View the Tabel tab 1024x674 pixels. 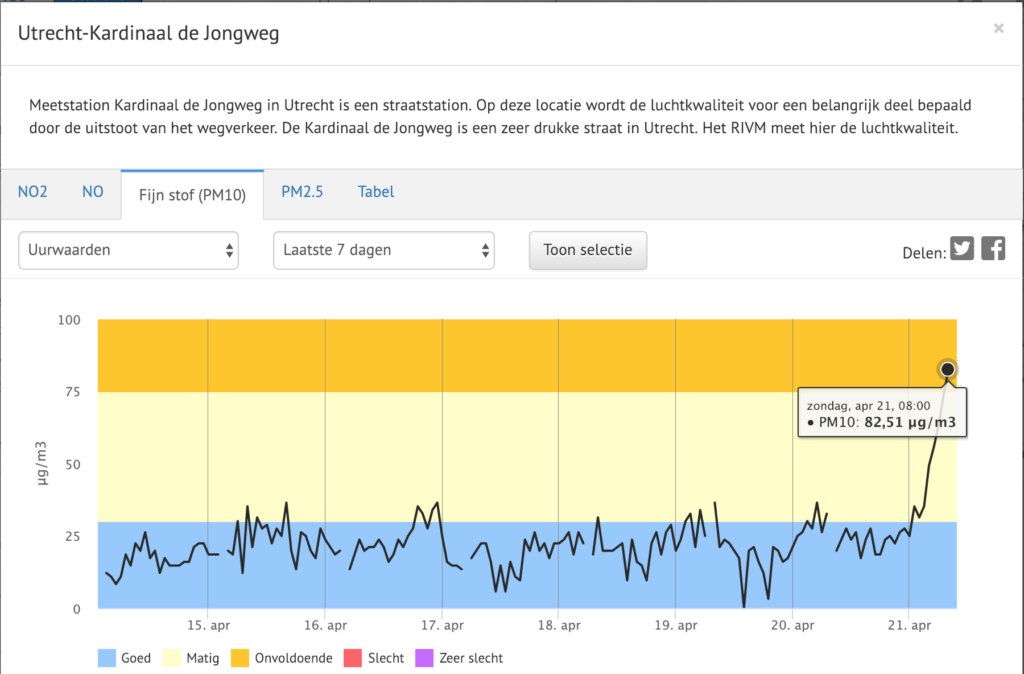coord(376,192)
